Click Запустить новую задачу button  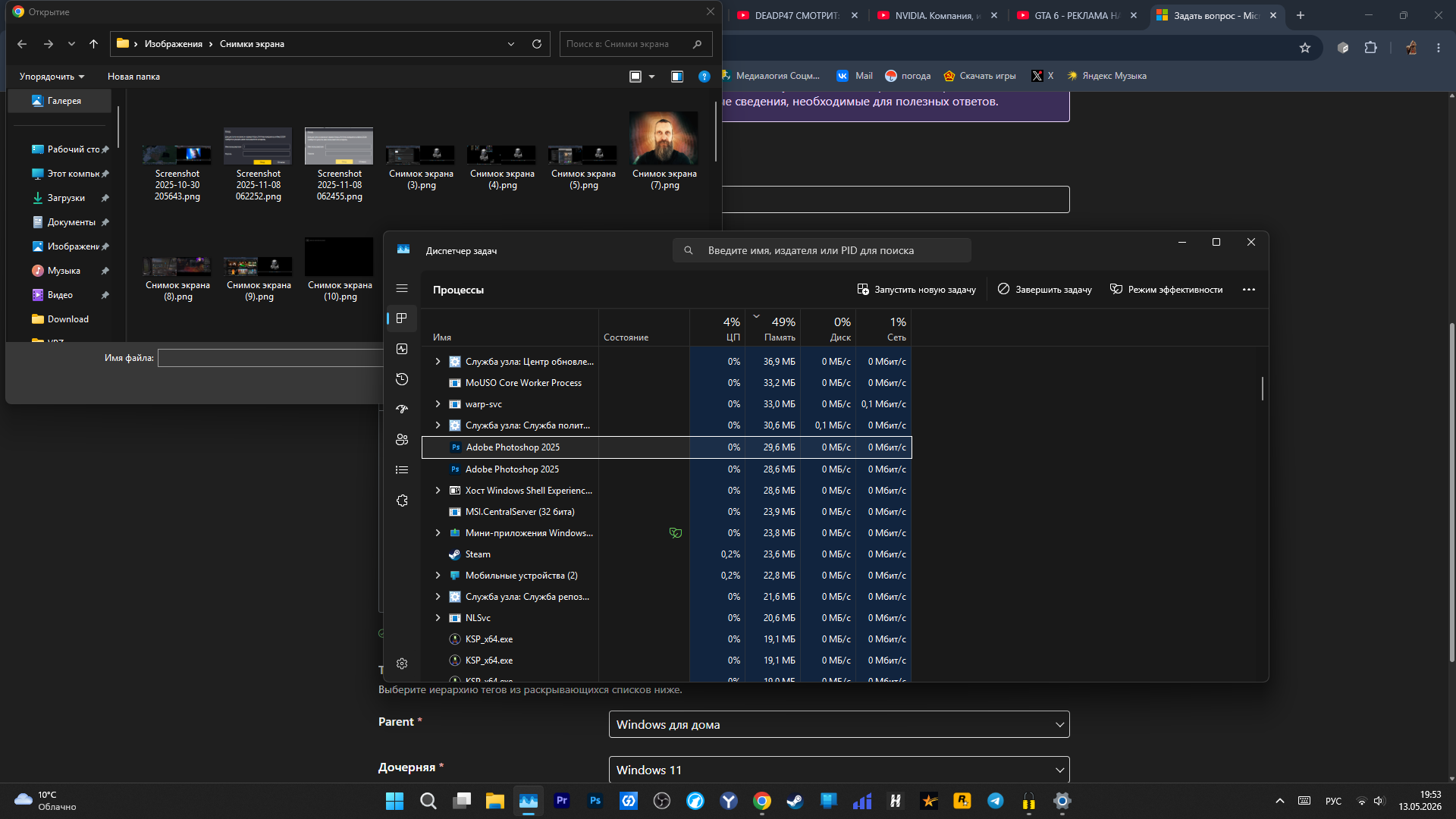[916, 290]
